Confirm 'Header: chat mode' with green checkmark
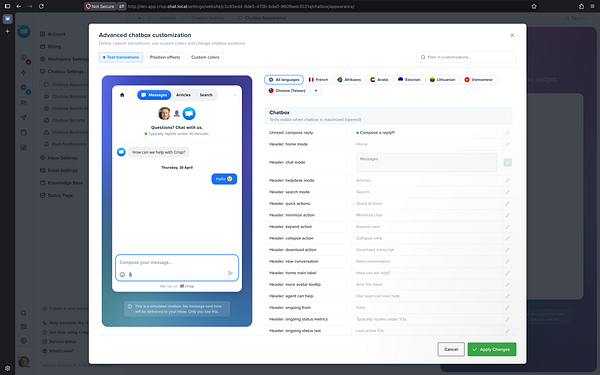The height and width of the screenshot is (375, 600). click(x=507, y=163)
